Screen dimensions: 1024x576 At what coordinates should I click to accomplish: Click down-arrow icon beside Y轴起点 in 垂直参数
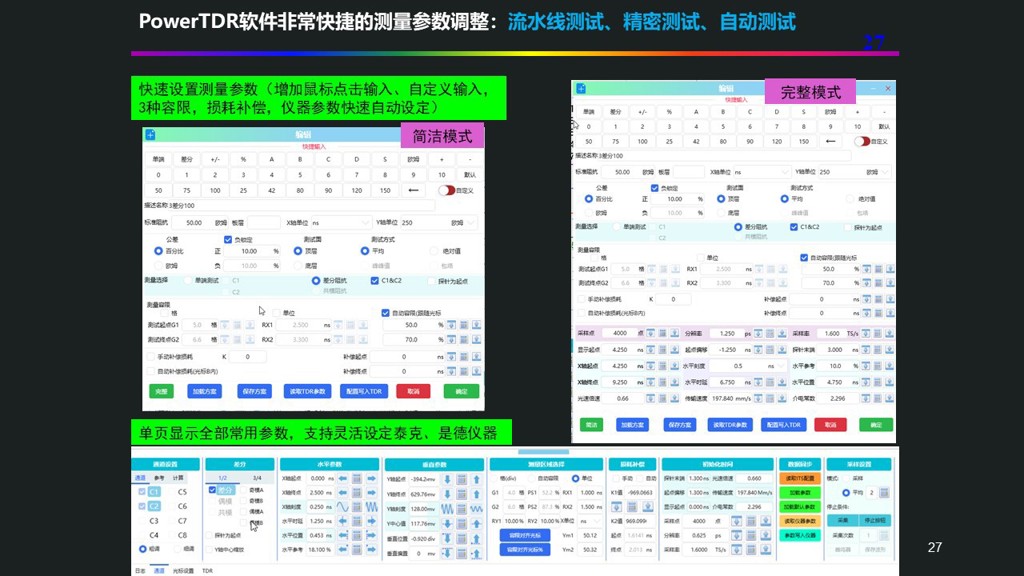(x=447, y=479)
